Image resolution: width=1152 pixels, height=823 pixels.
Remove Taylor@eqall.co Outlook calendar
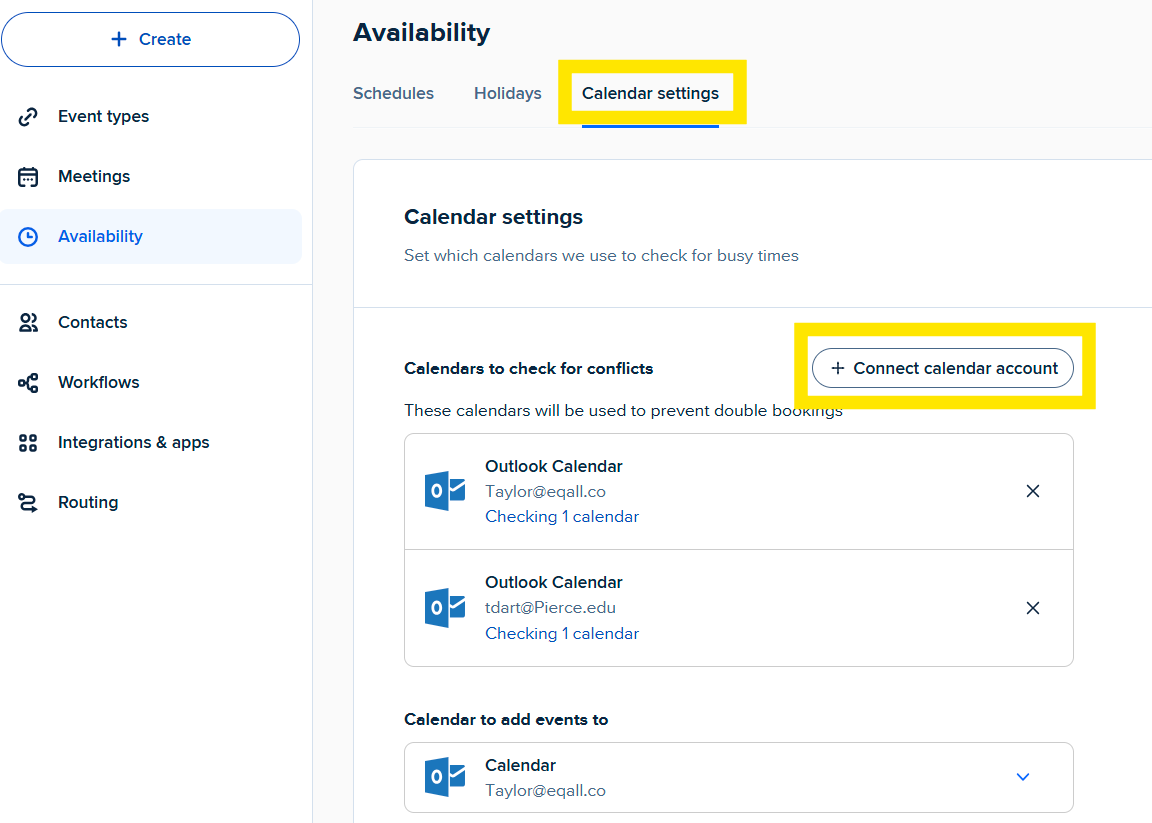pos(1032,491)
